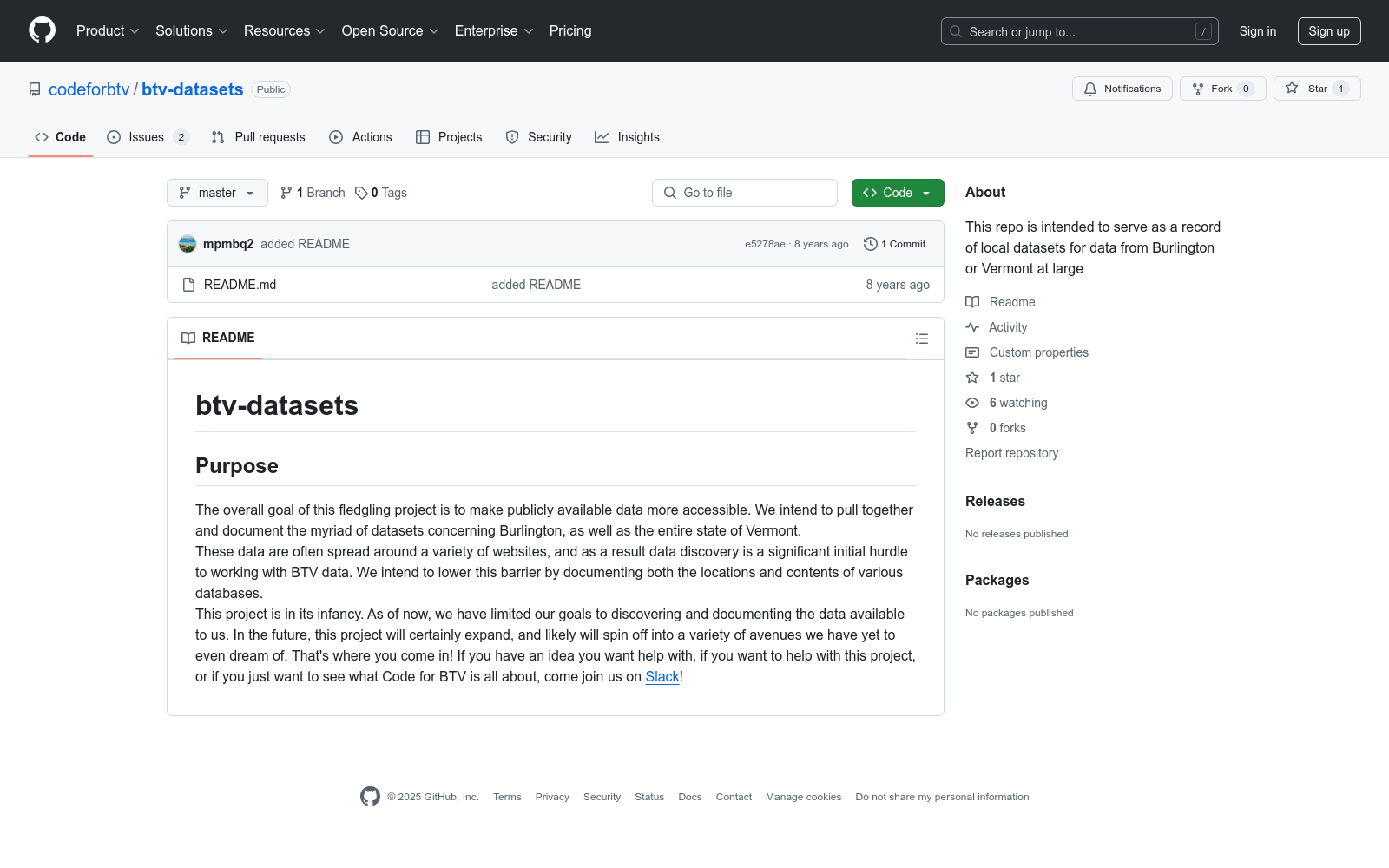This screenshot has height=868, width=1389.
Task: Open the Projects tab
Action: pyautogui.click(x=449, y=137)
